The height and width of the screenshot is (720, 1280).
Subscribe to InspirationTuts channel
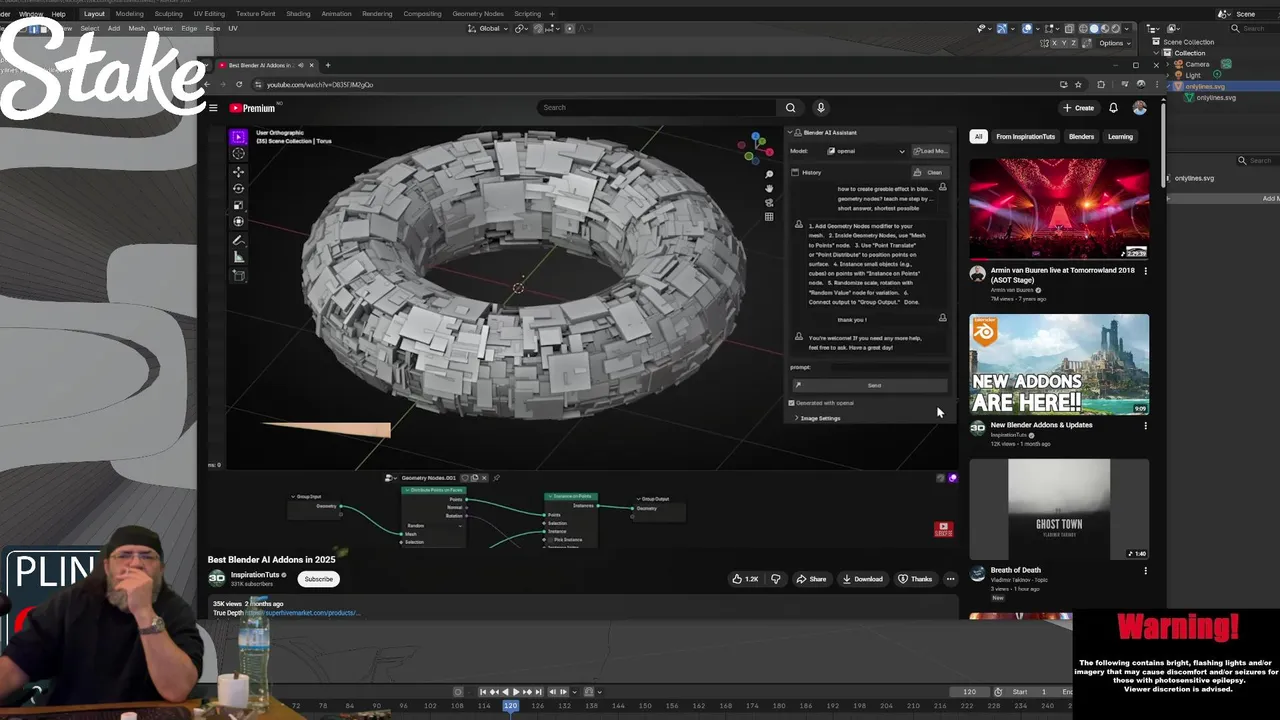tap(318, 579)
